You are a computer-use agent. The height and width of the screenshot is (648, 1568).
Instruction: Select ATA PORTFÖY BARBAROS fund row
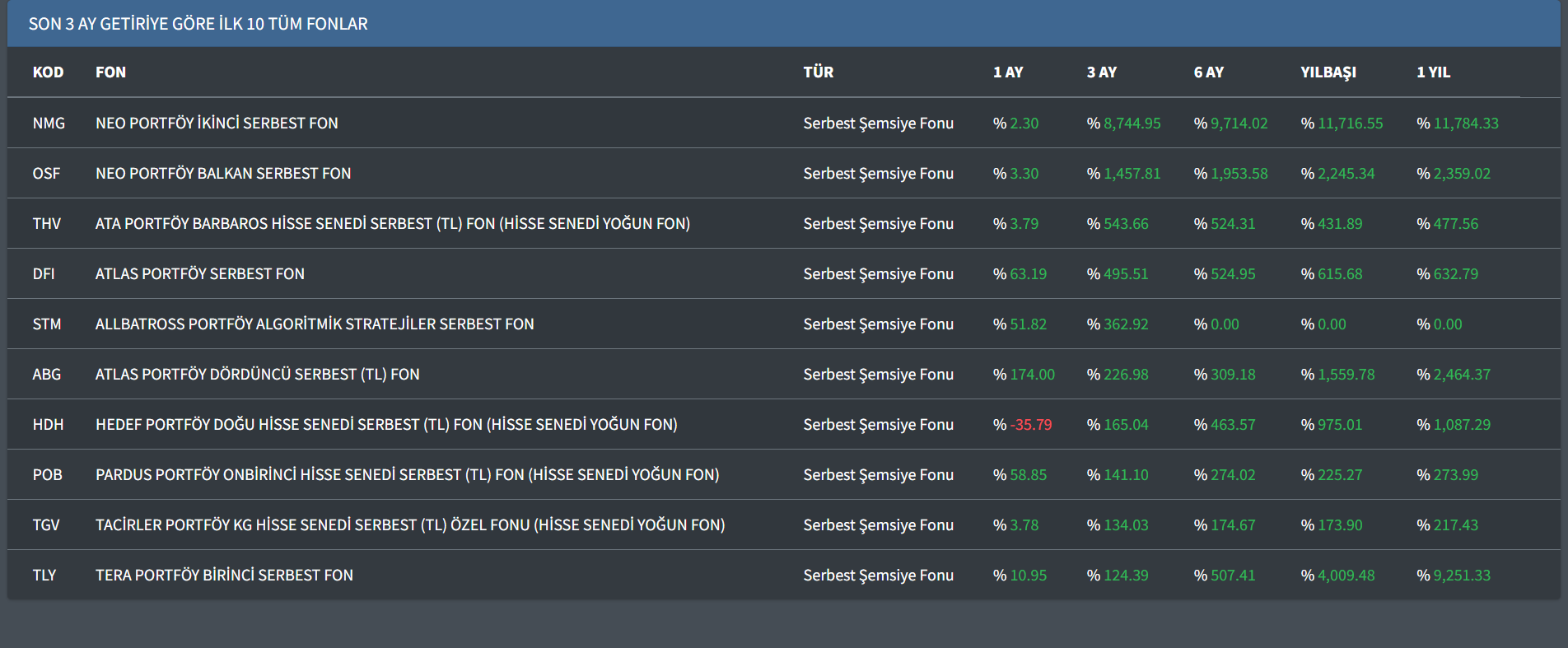pyautogui.click(x=392, y=224)
